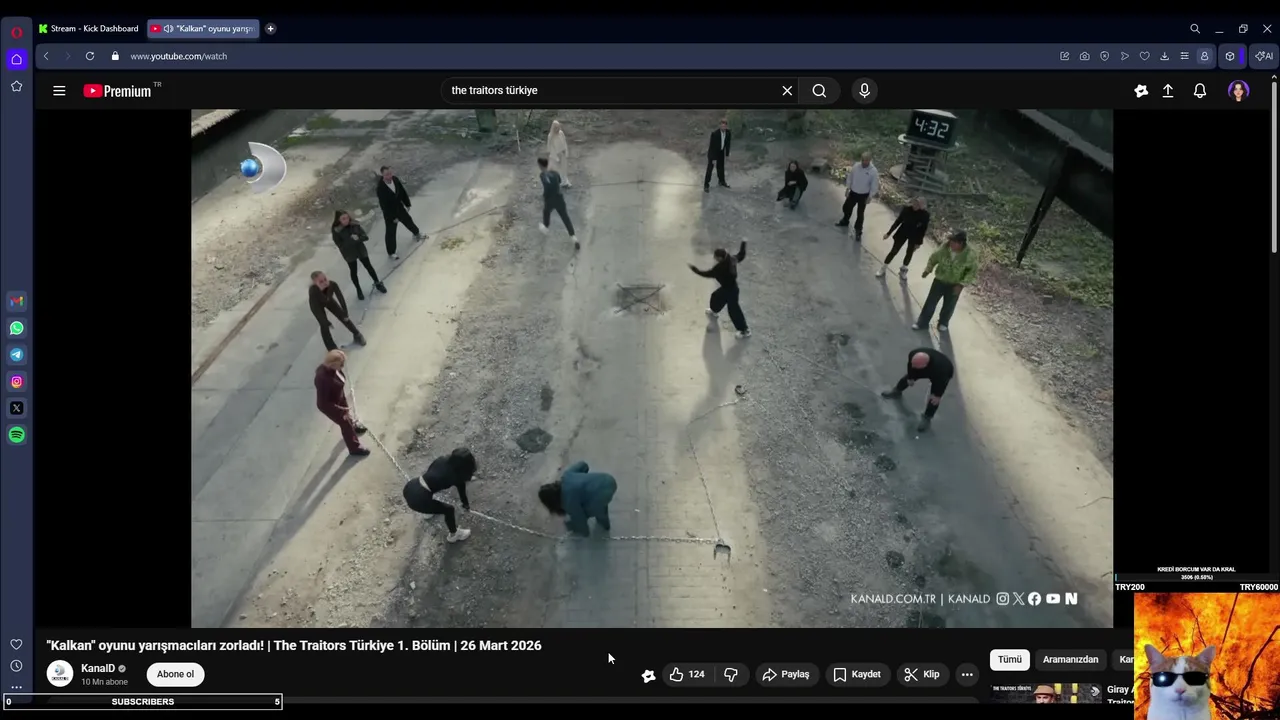This screenshot has height=720, width=1280.
Task: Dislike the video with thumbs down
Action: (731, 675)
